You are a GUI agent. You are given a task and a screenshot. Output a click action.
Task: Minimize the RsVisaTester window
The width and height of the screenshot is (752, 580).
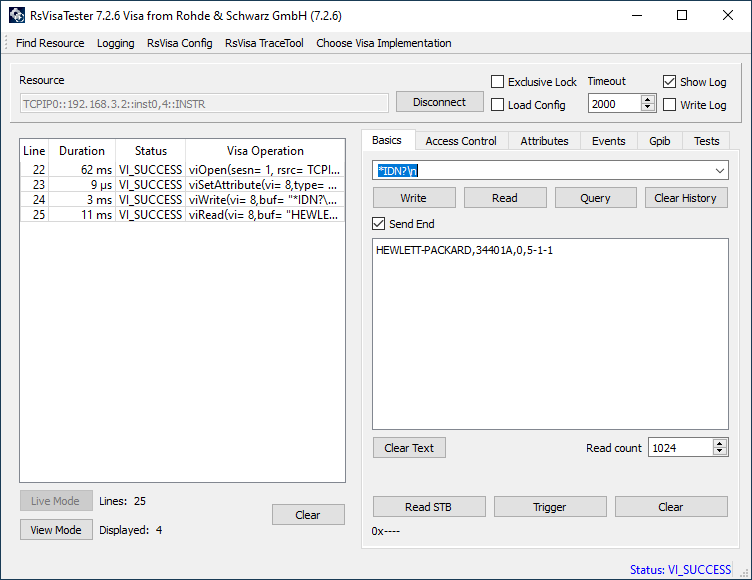coord(637,15)
